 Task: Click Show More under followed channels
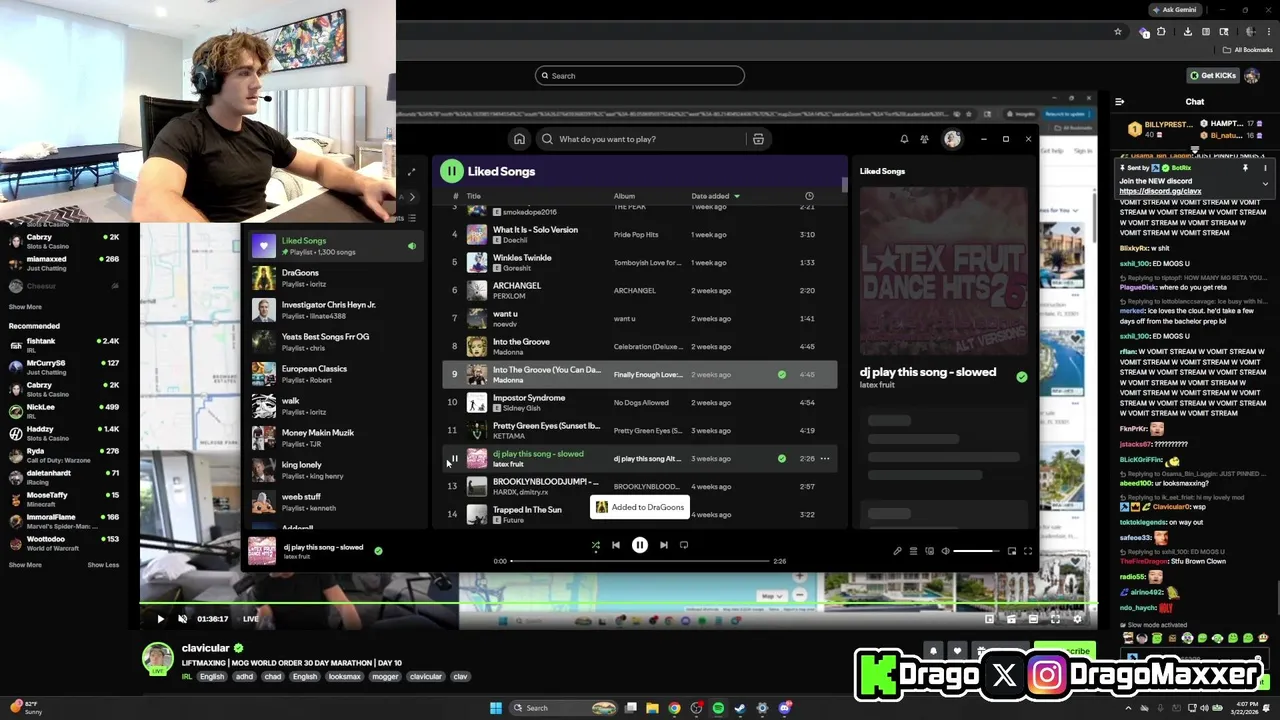(25, 307)
